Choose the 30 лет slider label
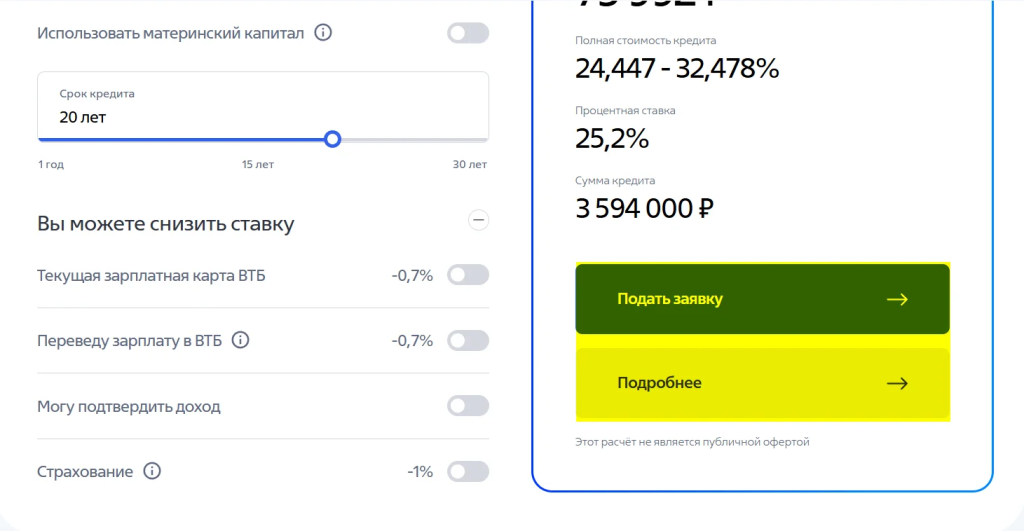 [470, 164]
